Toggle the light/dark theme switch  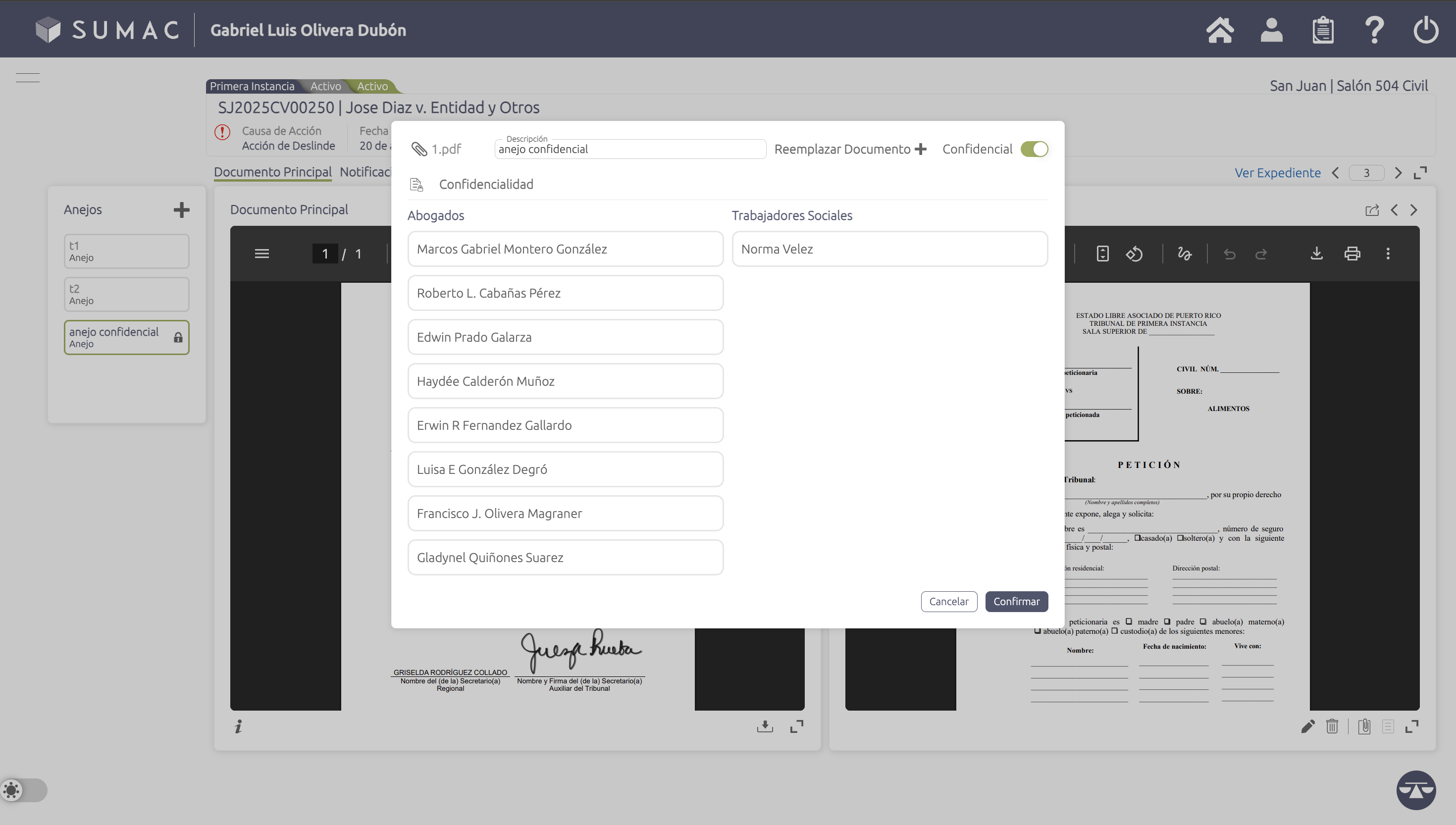pyautogui.click(x=23, y=790)
